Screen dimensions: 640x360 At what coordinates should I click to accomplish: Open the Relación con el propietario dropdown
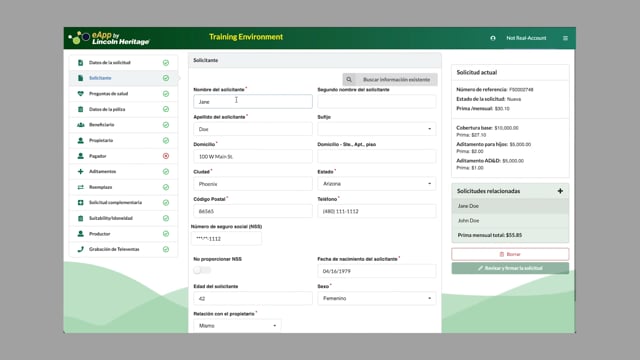click(x=237, y=326)
